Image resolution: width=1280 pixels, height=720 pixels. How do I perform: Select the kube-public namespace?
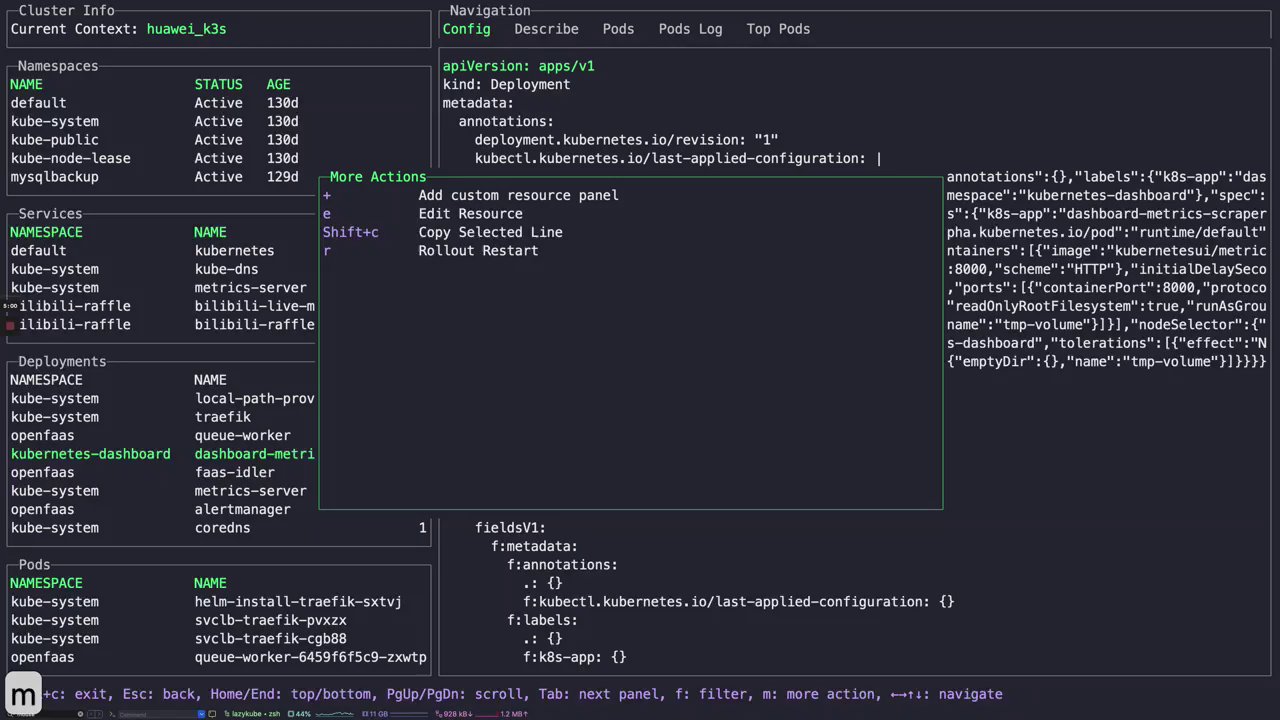click(54, 140)
